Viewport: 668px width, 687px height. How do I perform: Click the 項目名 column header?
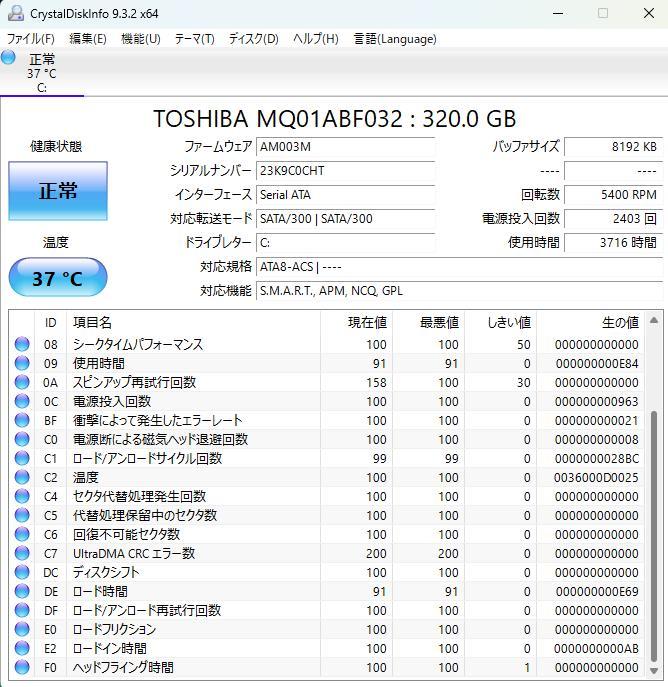tap(193, 323)
